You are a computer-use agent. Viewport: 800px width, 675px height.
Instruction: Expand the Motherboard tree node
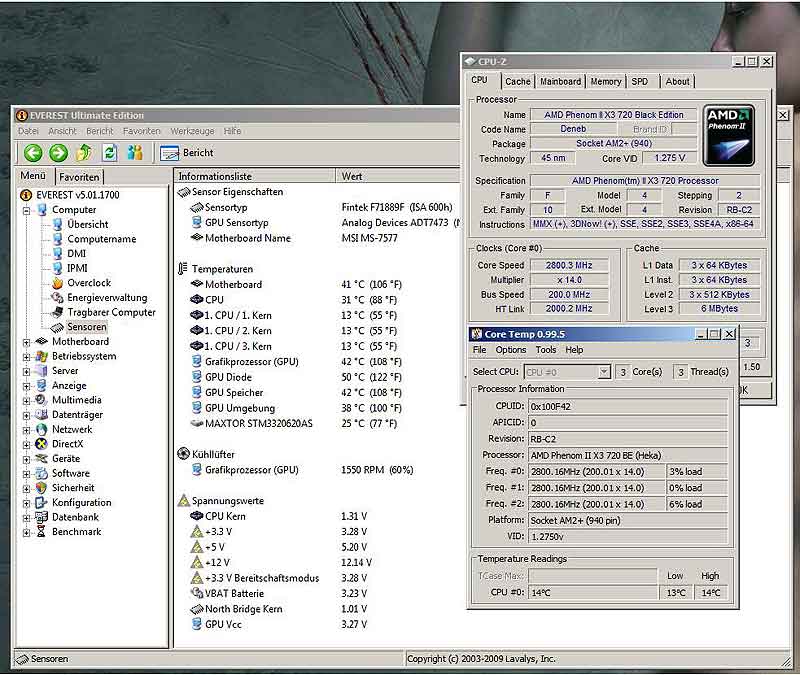tap(26, 342)
